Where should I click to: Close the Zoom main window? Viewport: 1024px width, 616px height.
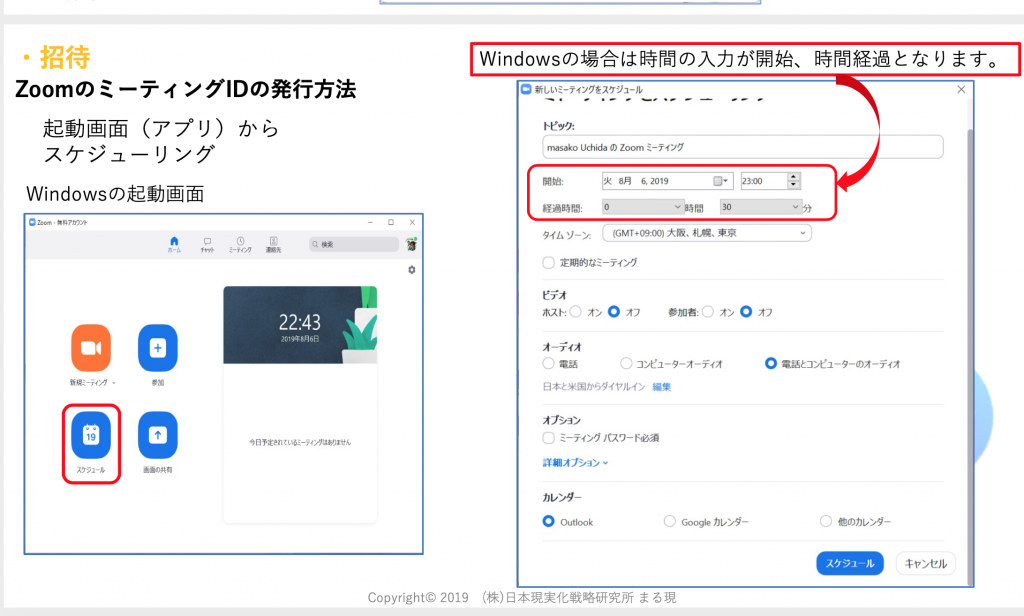(412, 222)
